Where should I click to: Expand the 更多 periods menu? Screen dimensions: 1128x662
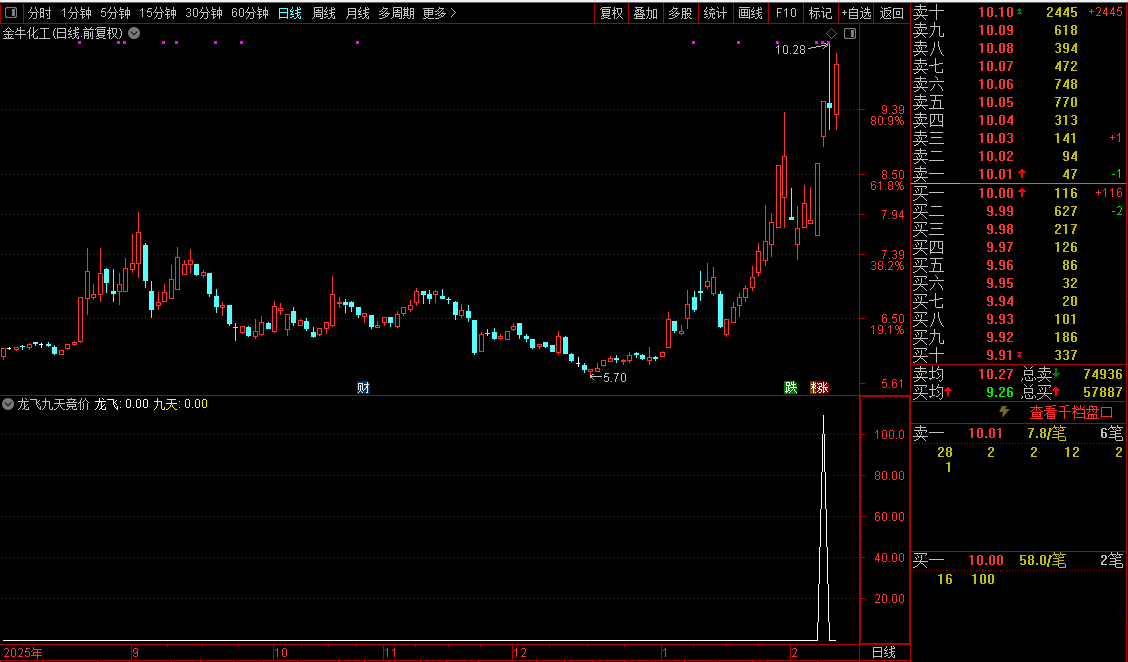point(440,13)
